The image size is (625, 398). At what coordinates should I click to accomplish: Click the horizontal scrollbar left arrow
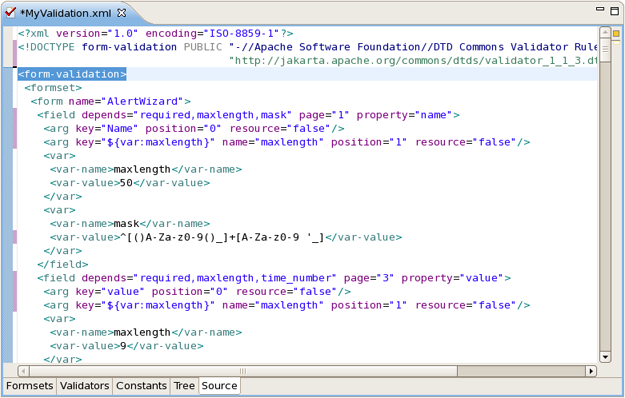click(x=24, y=371)
